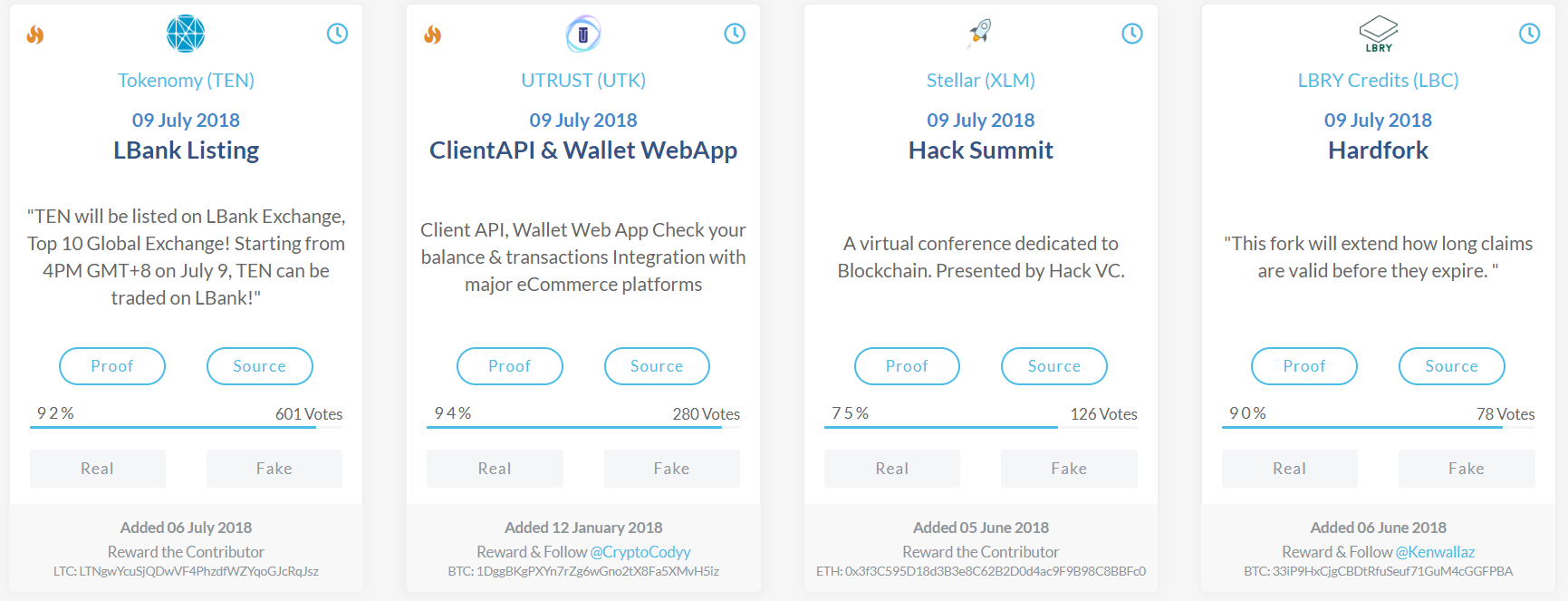Vote Real on LBRY Hardfork event
1568x601 pixels.
(1289, 469)
